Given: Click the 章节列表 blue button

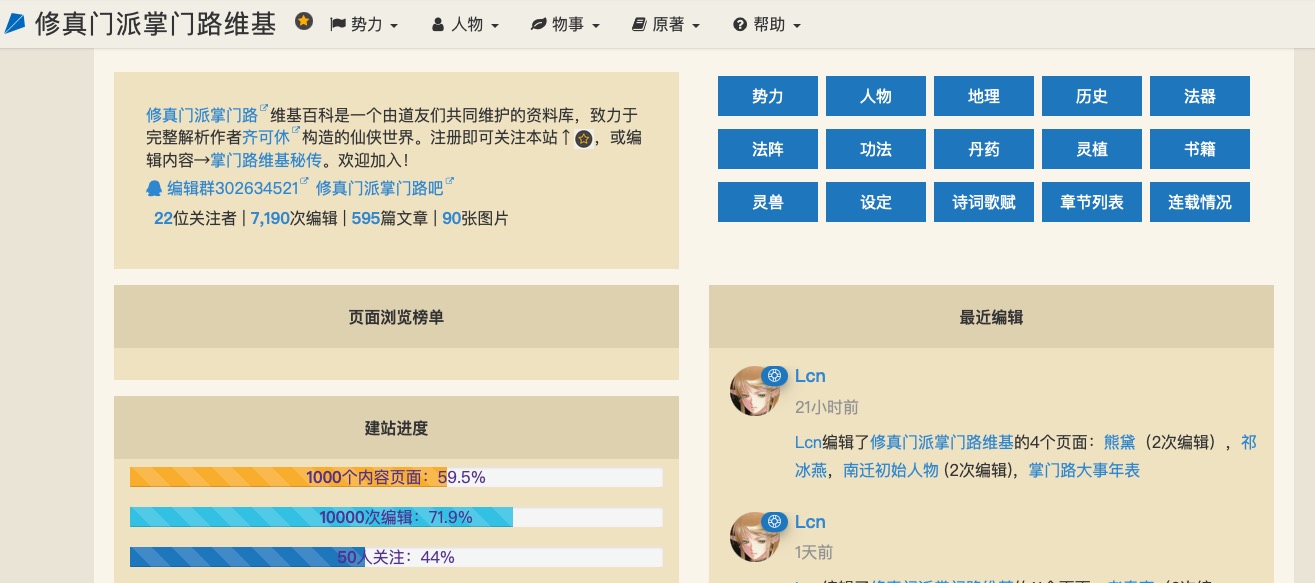Looking at the screenshot, I should click(x=1092, y=202).
